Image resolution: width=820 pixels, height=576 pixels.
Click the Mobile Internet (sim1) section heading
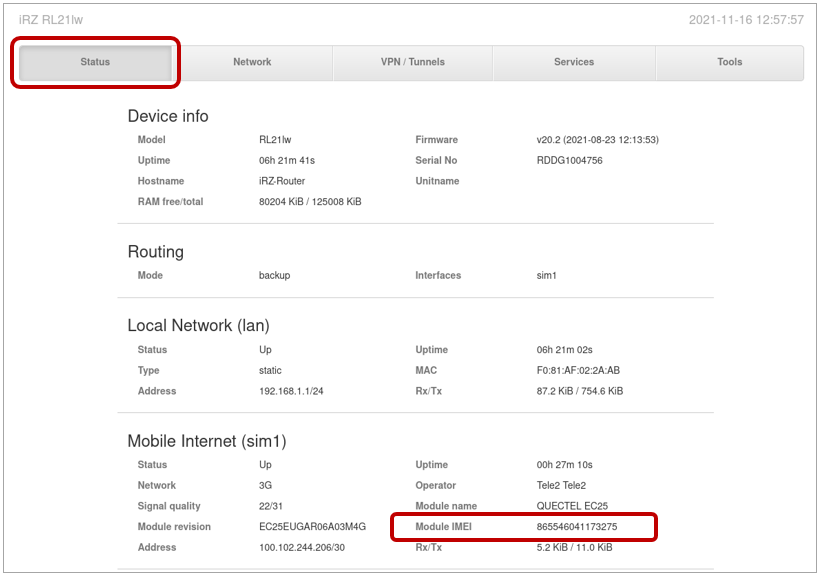[210, 441]
